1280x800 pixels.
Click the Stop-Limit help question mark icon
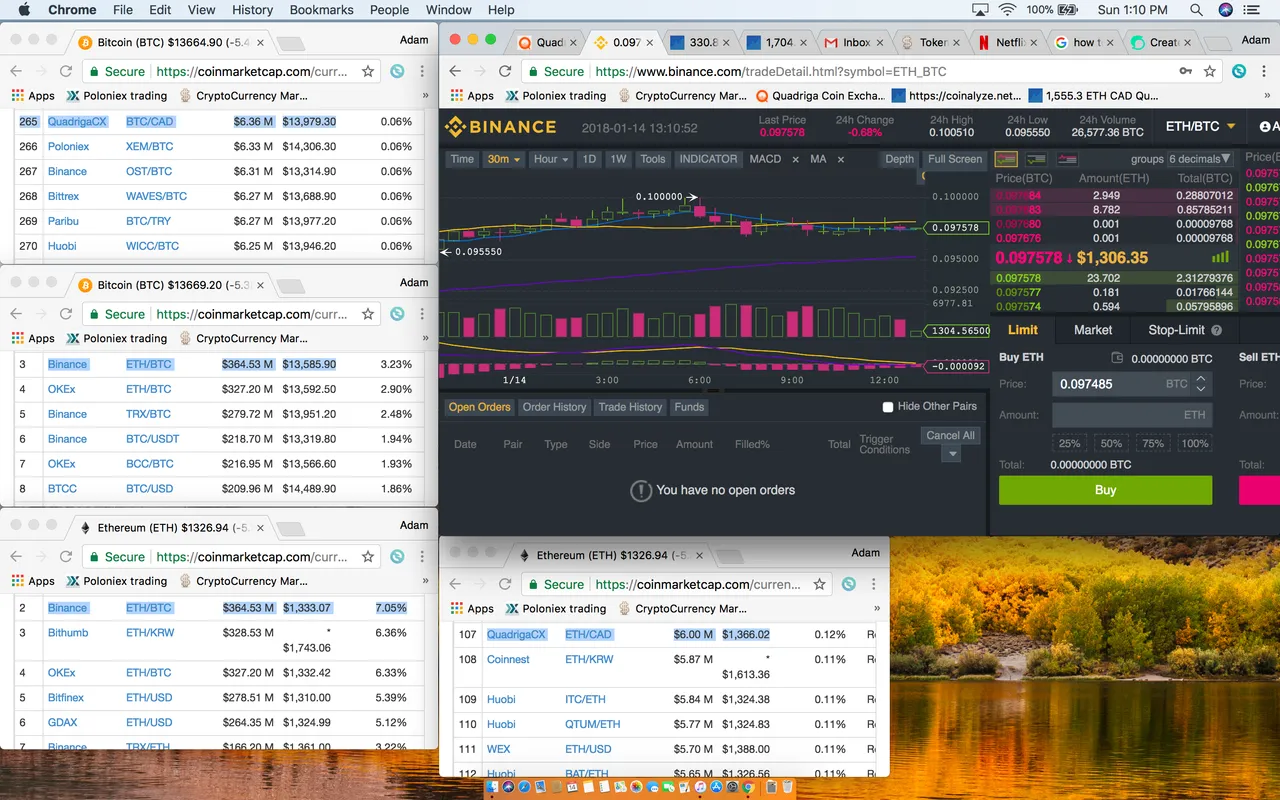pos(1217,330)
